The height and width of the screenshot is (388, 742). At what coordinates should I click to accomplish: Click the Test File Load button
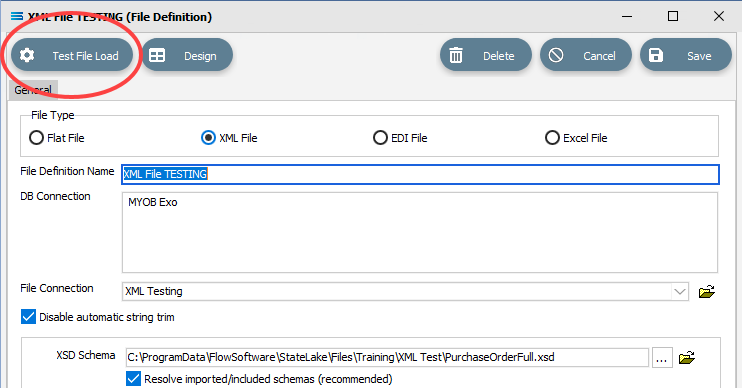[72, 55]
